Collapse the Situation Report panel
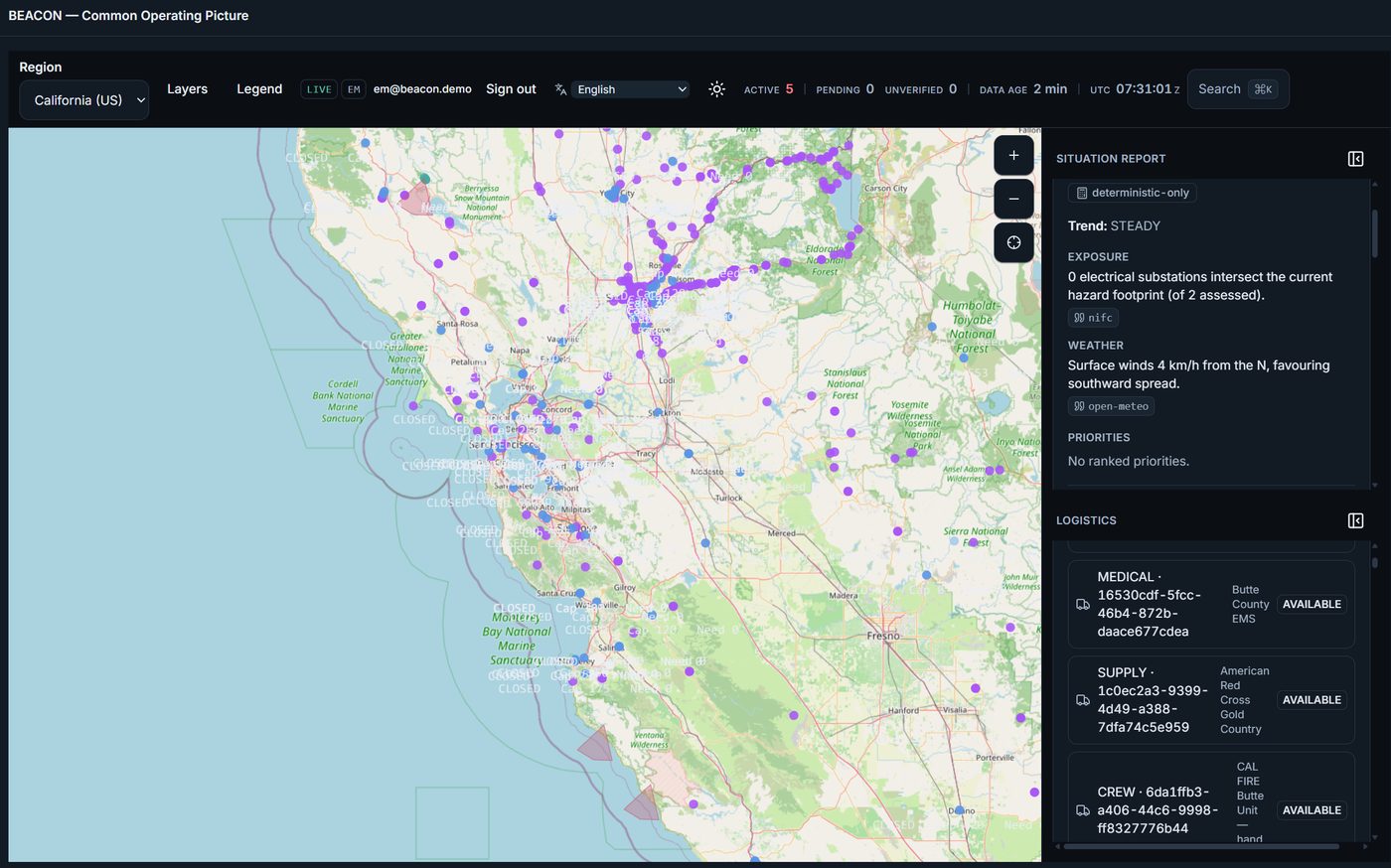The height and width of the screenshot is (868, 1391). click(1355, 159)
